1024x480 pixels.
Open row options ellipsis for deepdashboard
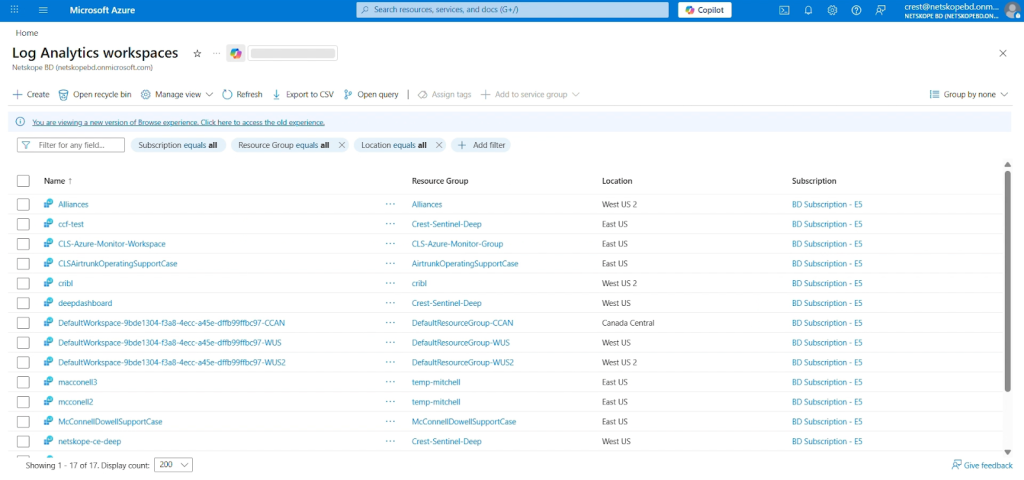tap(391, 303)
